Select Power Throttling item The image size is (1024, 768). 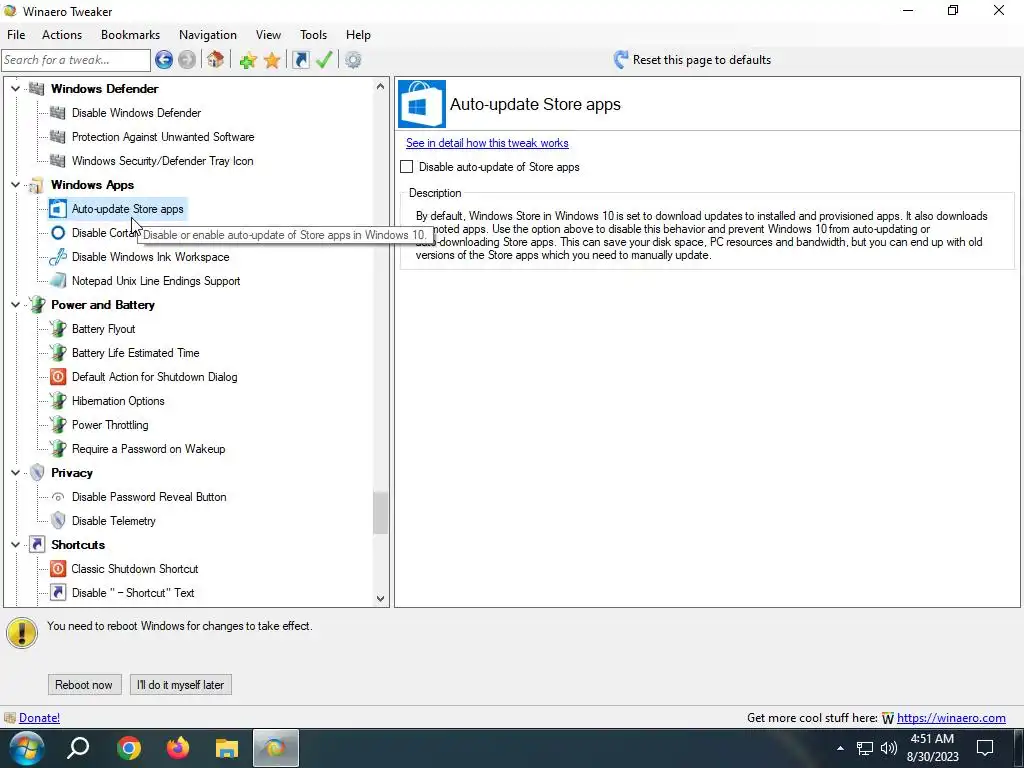pos(110,425)
